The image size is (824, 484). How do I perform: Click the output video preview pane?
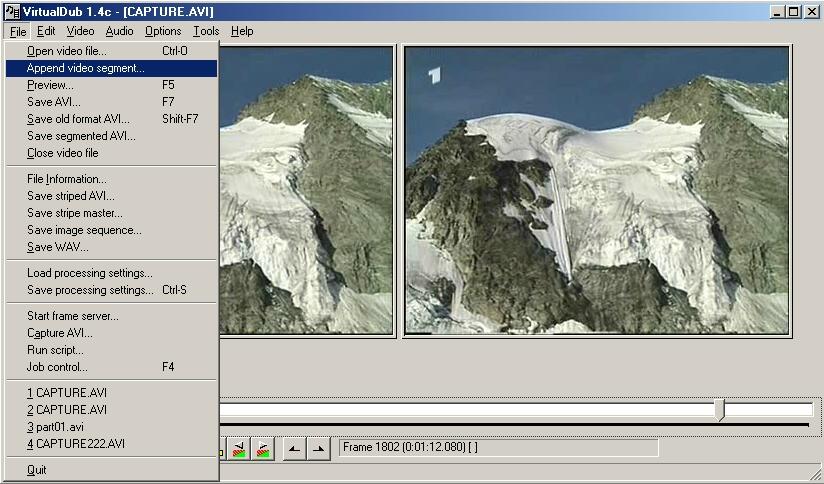click(597, 190)
